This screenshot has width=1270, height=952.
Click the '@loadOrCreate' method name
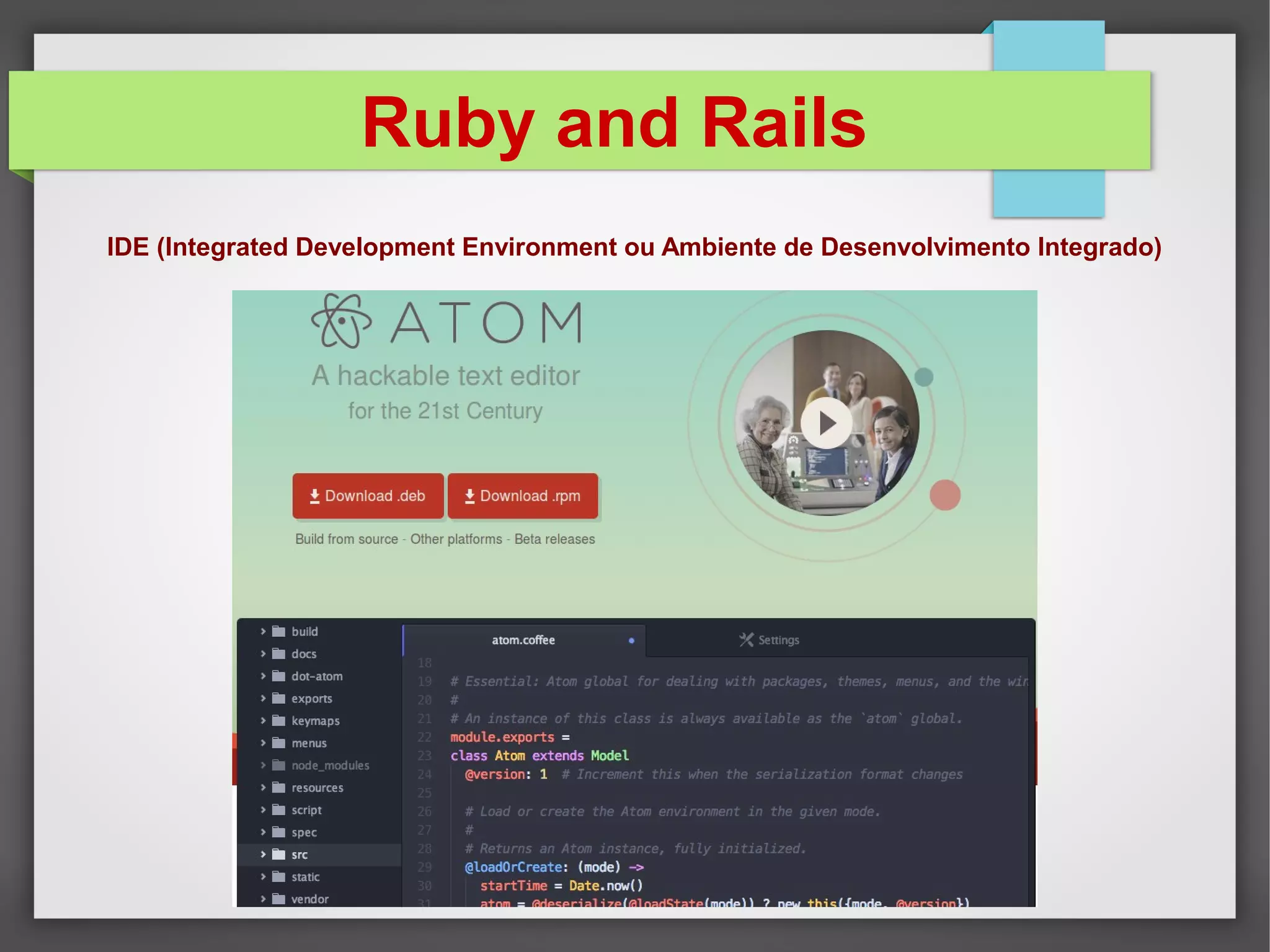pyautogui.click(x=513, y=867)
